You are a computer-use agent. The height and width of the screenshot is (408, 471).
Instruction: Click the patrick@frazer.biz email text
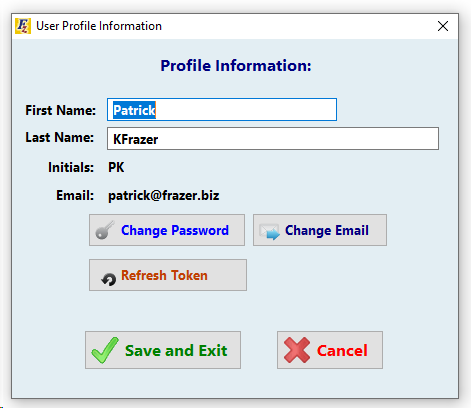[164, 195]
